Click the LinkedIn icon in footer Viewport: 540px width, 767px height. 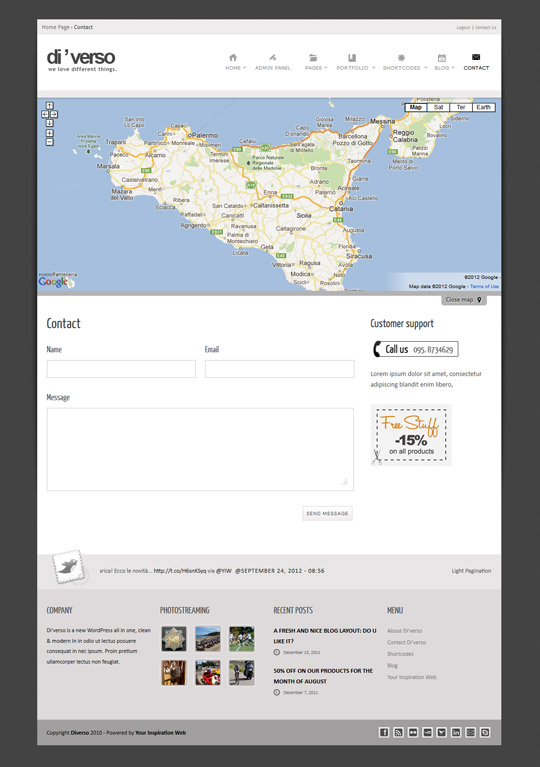pos(456,732)
